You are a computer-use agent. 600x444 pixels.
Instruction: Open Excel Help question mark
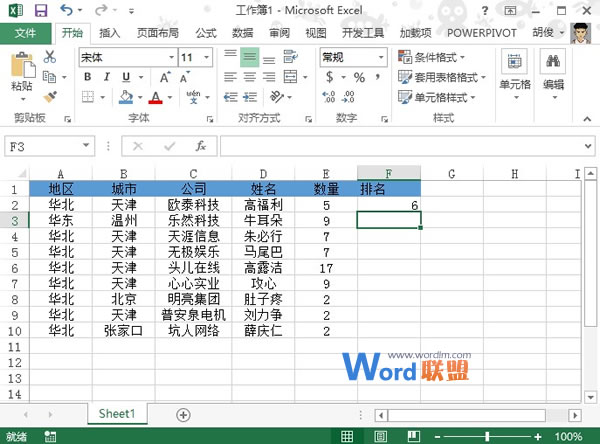click(x=485, y=11)
